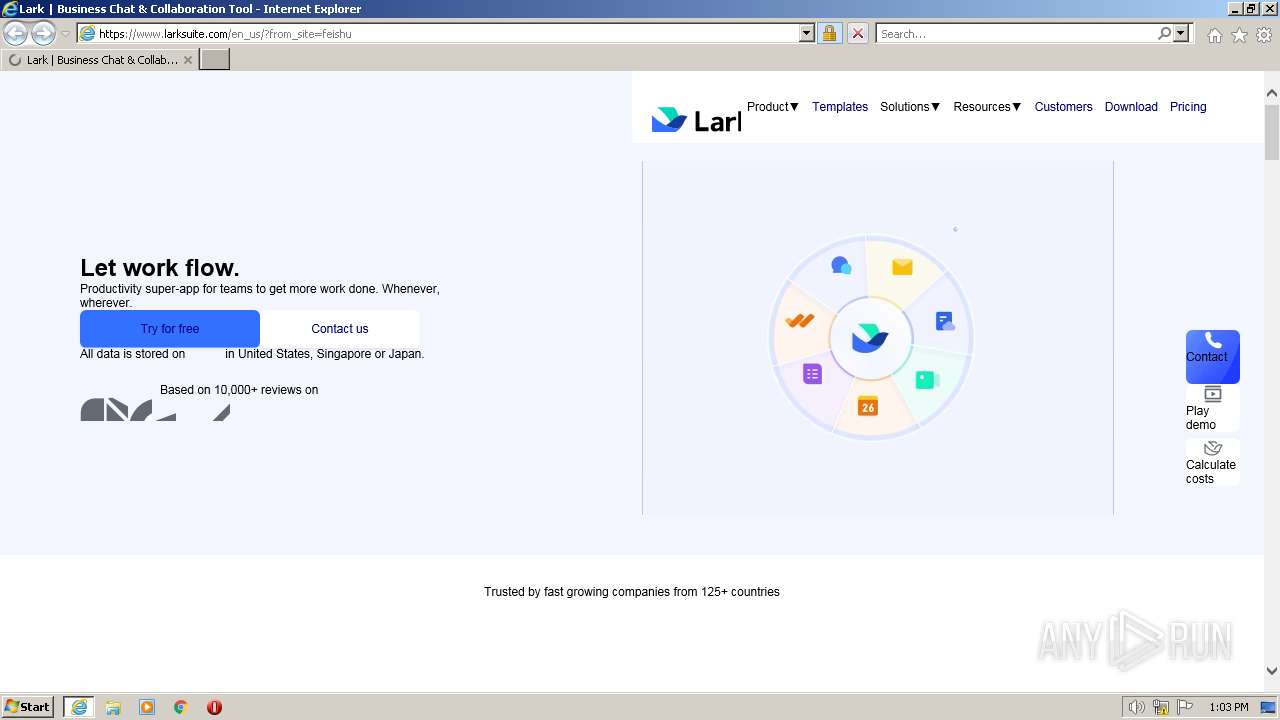Open a new browser tab
Screen dimensions: 1280x720
point(215,60)
